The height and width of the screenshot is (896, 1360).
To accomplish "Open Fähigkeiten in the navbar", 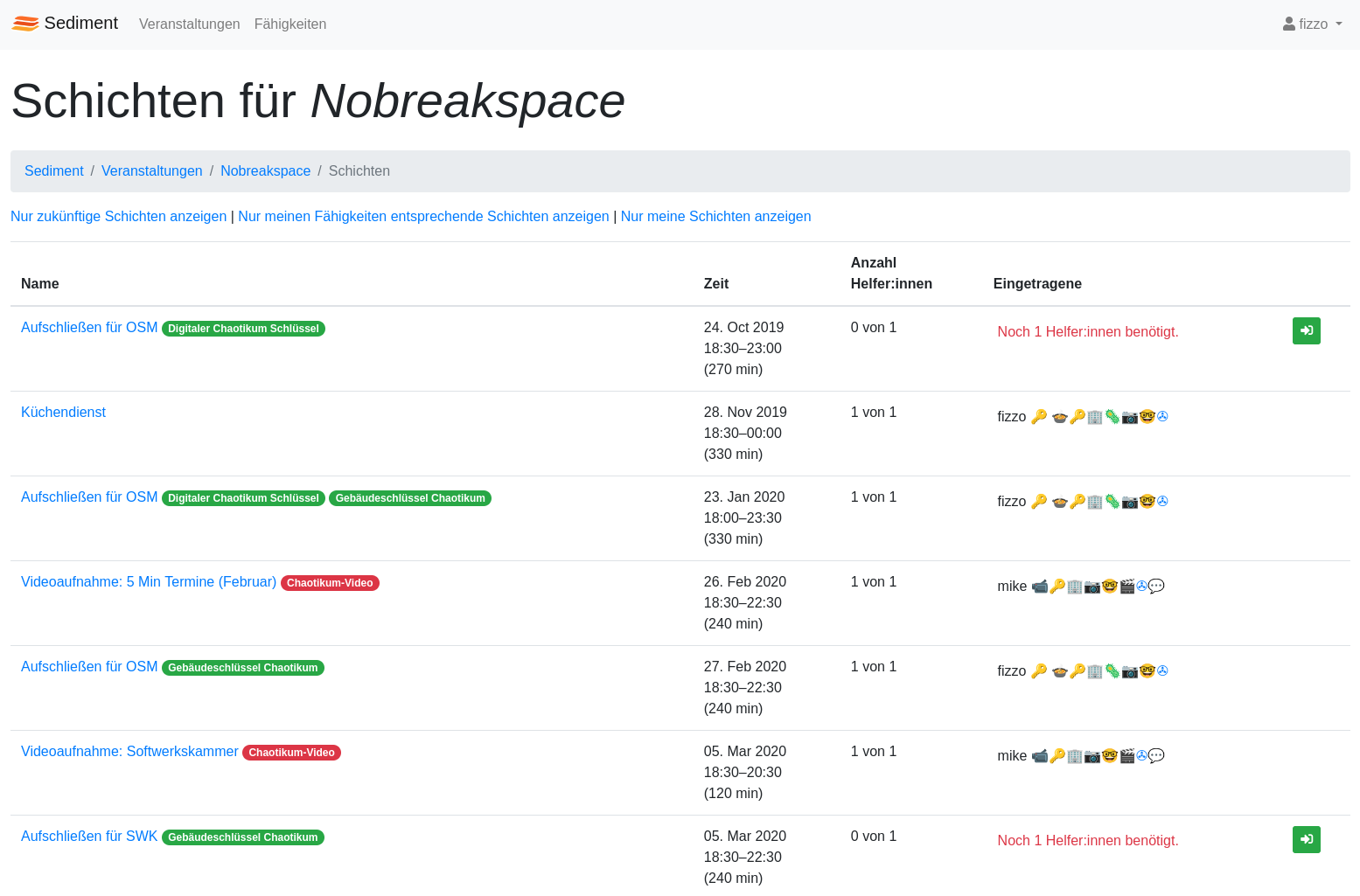I will pos(290,24).
